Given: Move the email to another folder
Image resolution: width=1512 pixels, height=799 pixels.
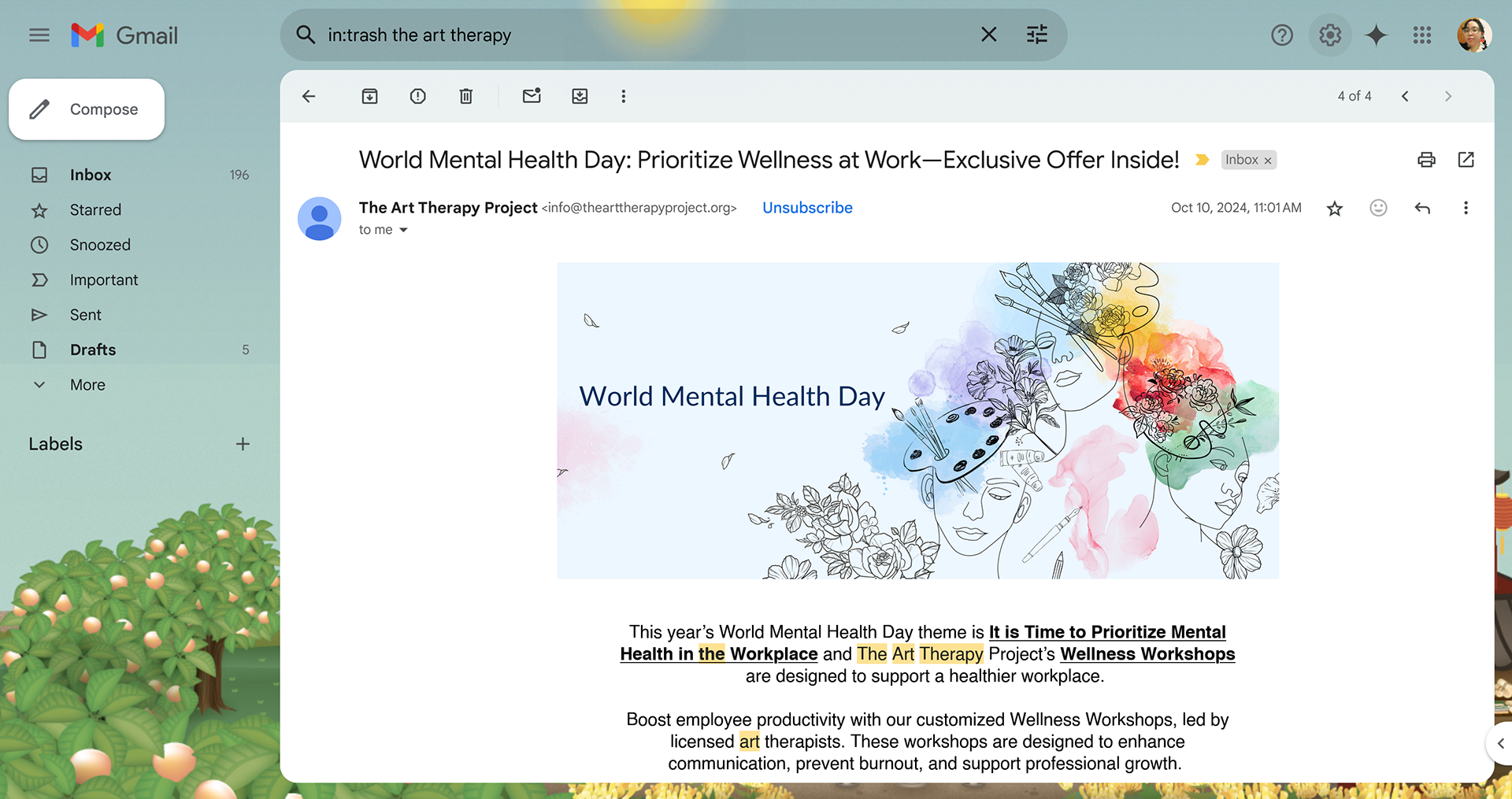Looking at the screenshot, I should [580, 96].
